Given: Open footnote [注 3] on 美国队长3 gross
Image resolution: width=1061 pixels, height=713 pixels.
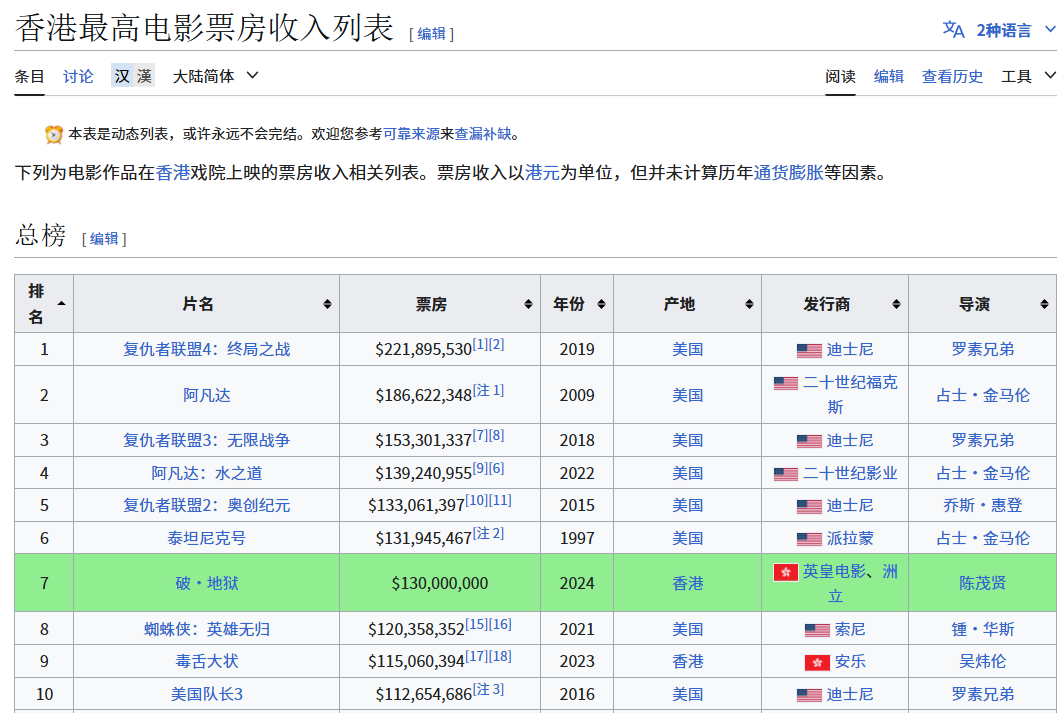Looking at the screenshot, I should [x=488, y=689].
